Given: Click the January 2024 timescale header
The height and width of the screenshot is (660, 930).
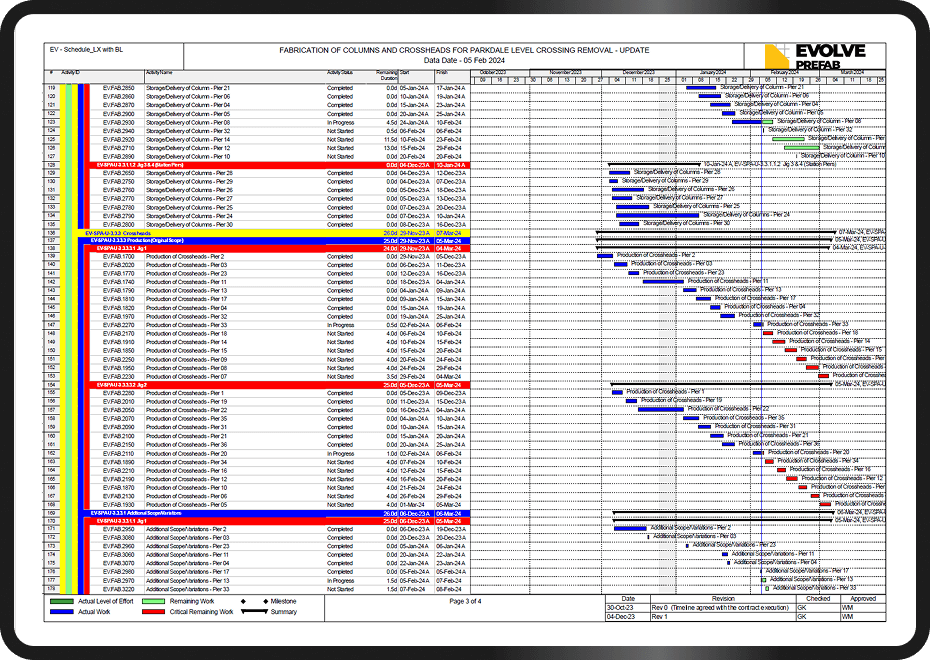Looking at the screenshot, I should 712,72.
